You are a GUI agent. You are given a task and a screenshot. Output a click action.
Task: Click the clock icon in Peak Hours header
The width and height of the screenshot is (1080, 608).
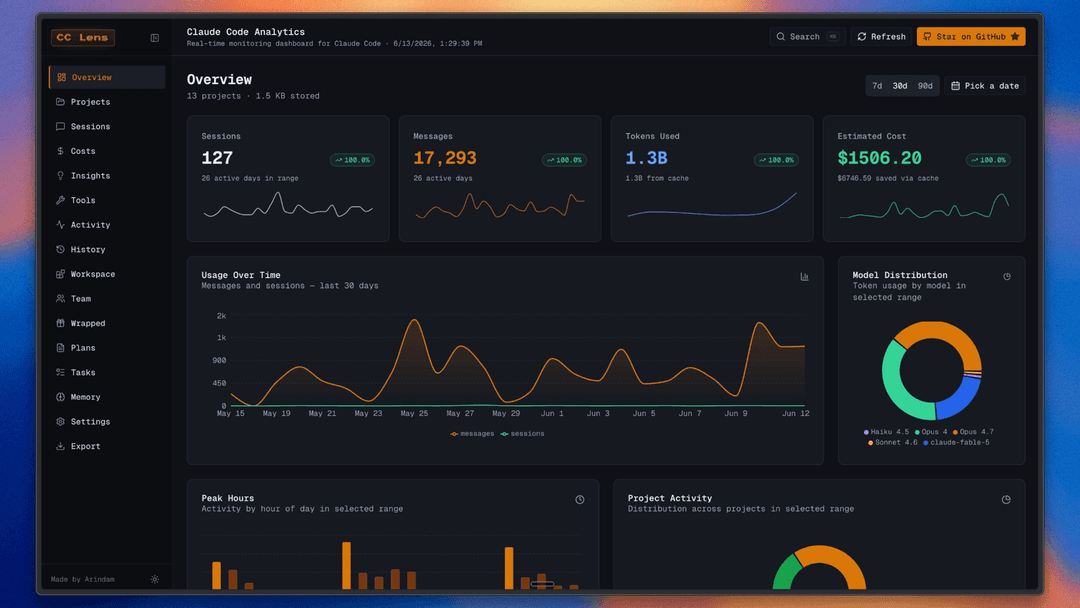pyautogui.click(x=580, y=500)
